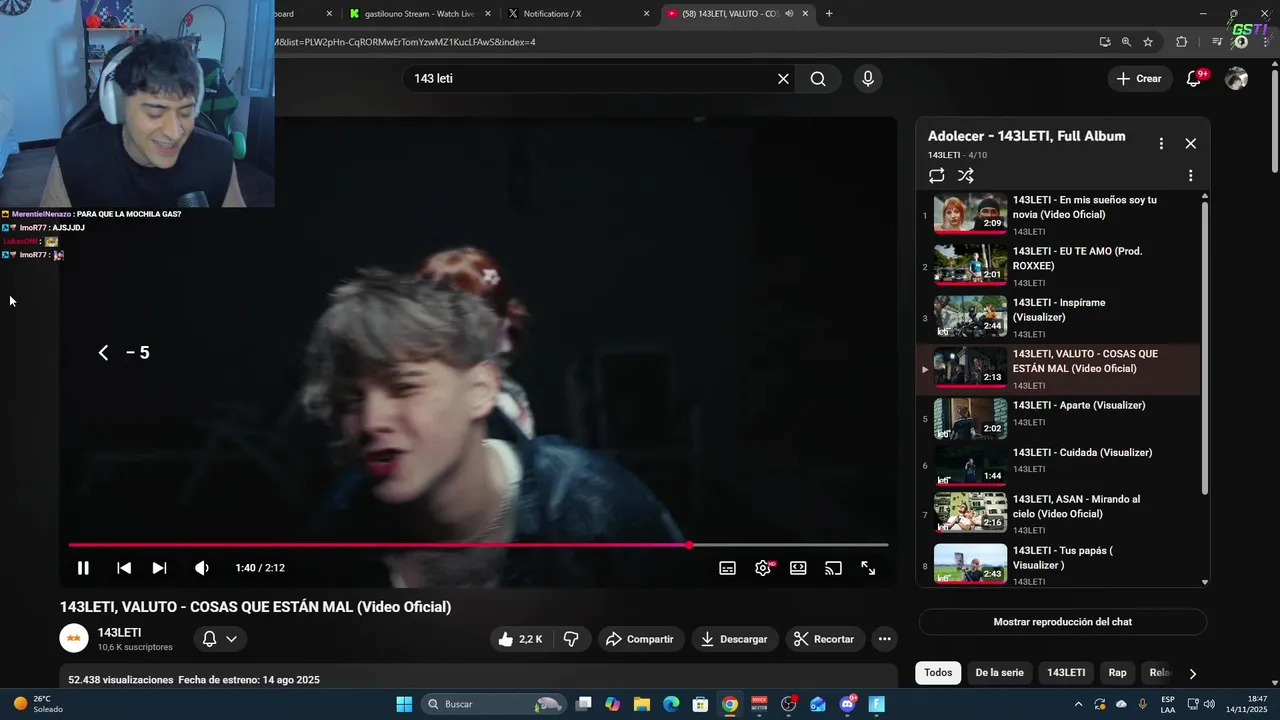The width and height of the screenshot is (1280, 720).
Task: Select the 'De la serie' chip
Action: point(999,673)
